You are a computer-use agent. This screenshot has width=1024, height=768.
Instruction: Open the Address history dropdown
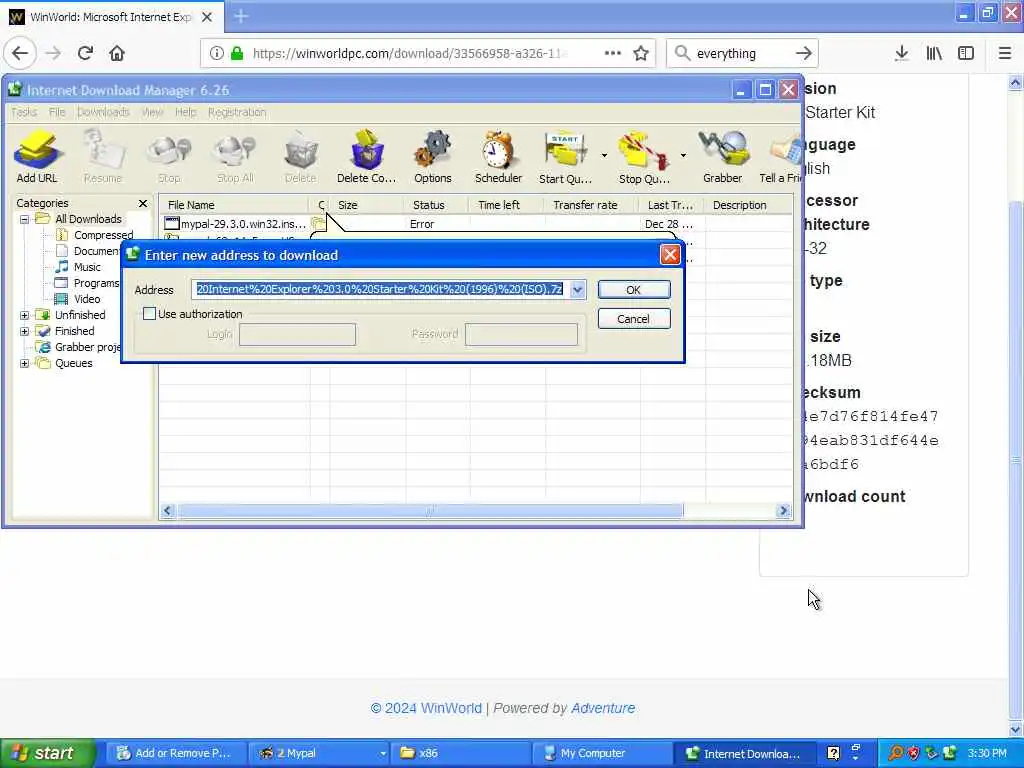tap(577, 289)
